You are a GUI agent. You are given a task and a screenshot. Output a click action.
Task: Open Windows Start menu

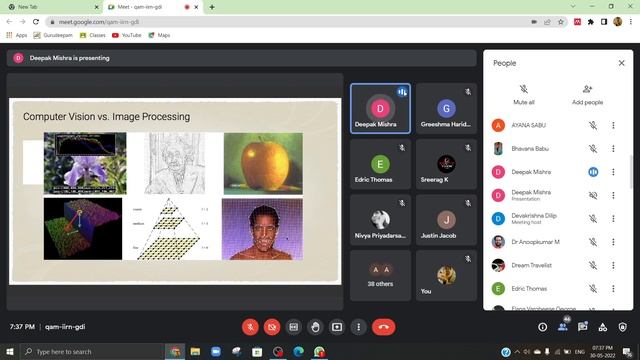tap(9, 351)
